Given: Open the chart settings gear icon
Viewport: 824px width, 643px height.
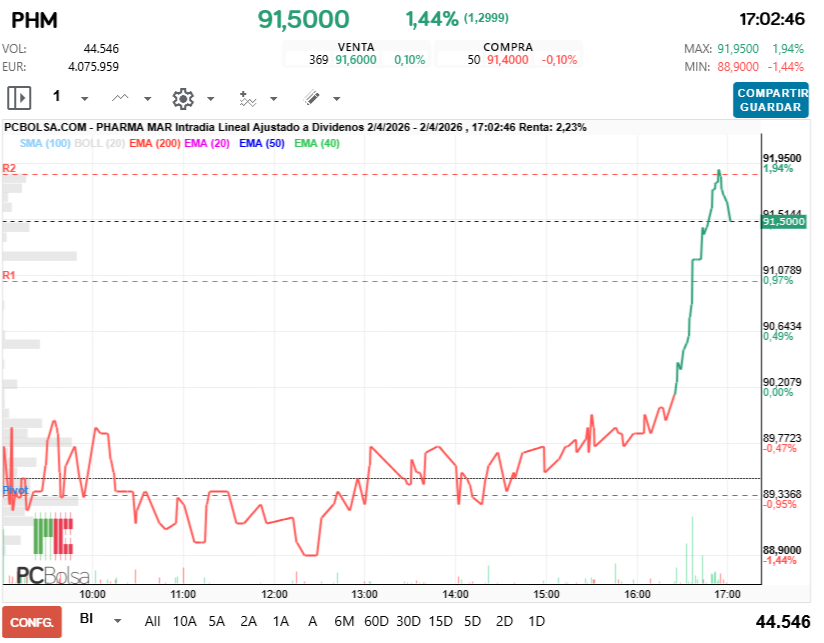Looking at the screenshot, I should tap(183, 98).
